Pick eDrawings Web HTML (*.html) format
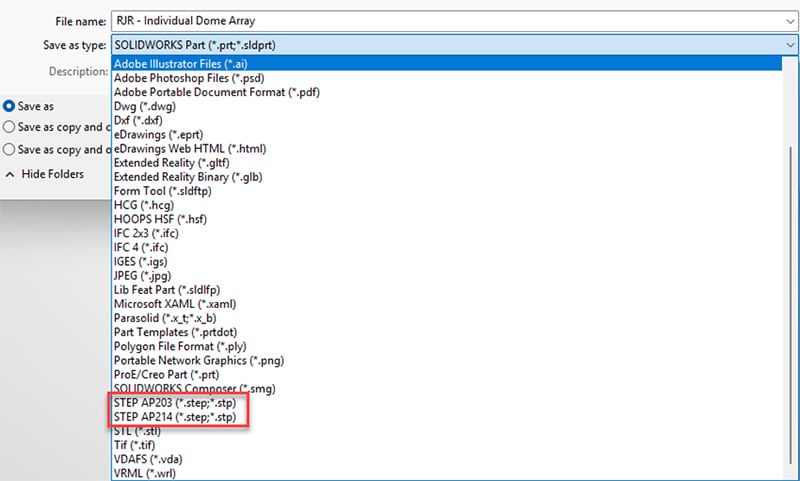The height and width of the screenshot is (481, 800). coord(446,148)
